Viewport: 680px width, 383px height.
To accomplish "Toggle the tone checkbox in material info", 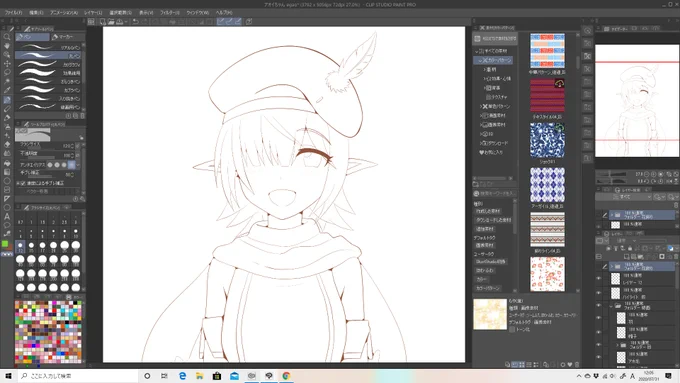I will click(512, 330).
